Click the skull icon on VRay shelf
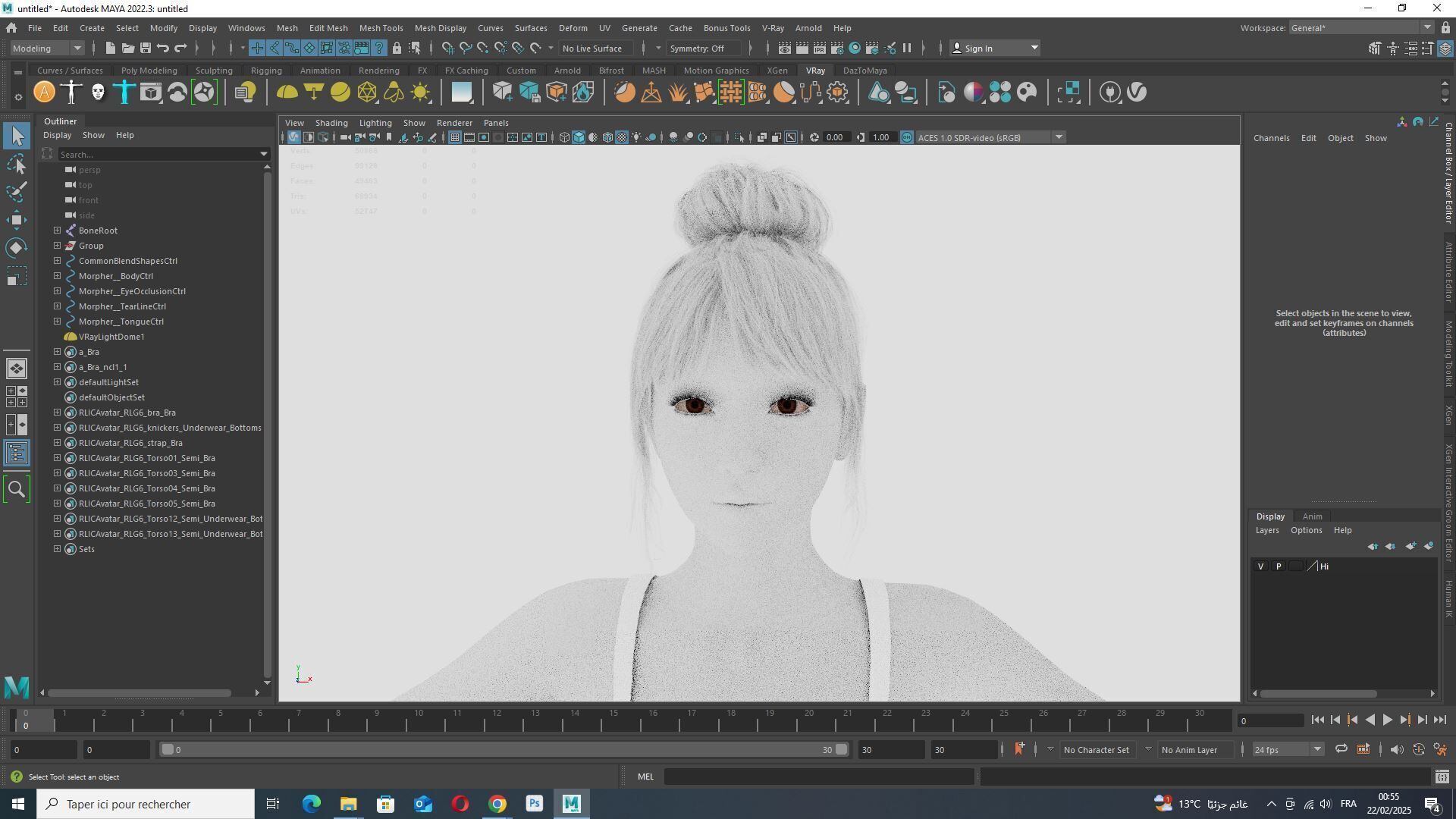1456x819 pixels. (98, 93)
